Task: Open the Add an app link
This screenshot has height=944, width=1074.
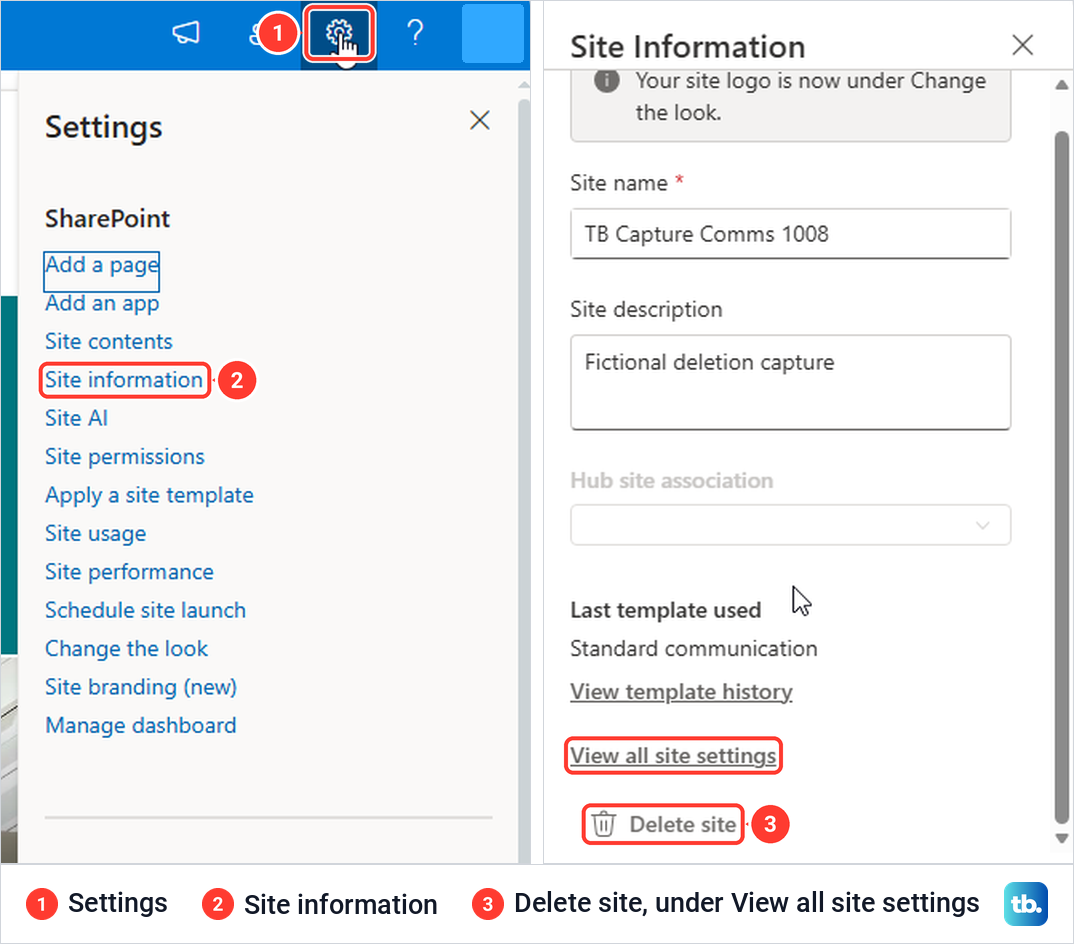Action: [x=102, y=303]
